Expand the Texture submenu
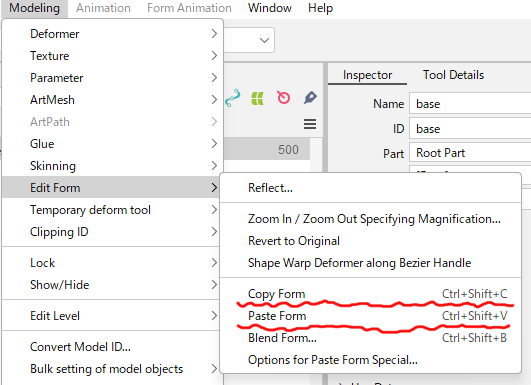This screenshot has width=531, height=385. (x=112, y=56)
